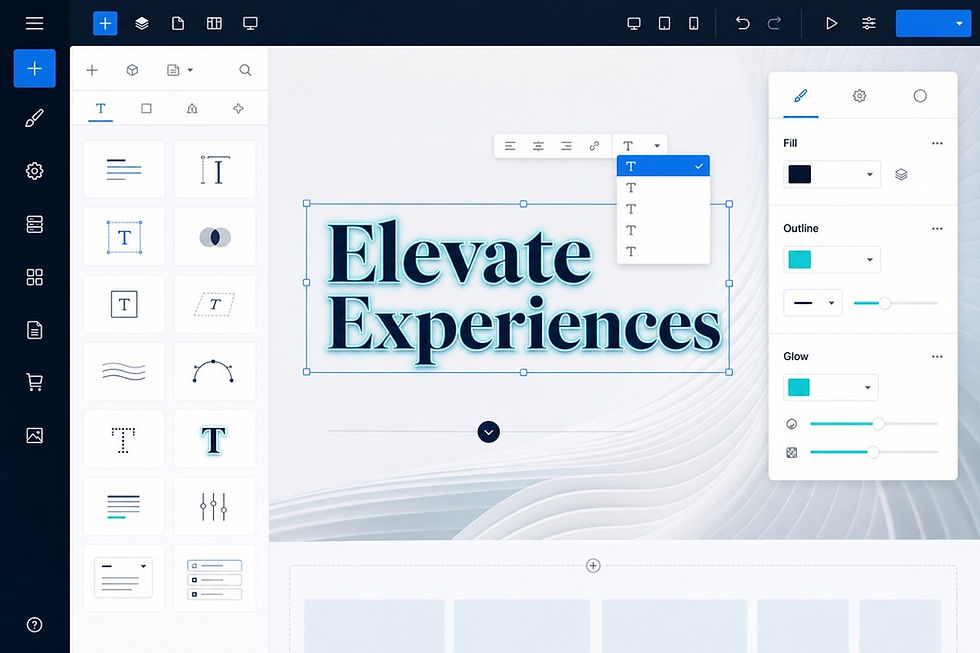Choose the skewed italic T preset
980x653 pixels.
tap(215, 304)
